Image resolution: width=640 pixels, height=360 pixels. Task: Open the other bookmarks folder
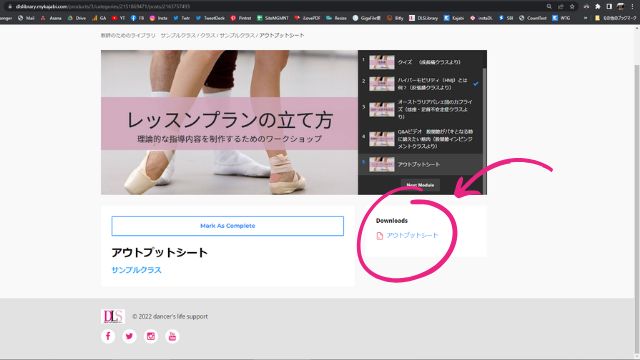tap(616, 18)
